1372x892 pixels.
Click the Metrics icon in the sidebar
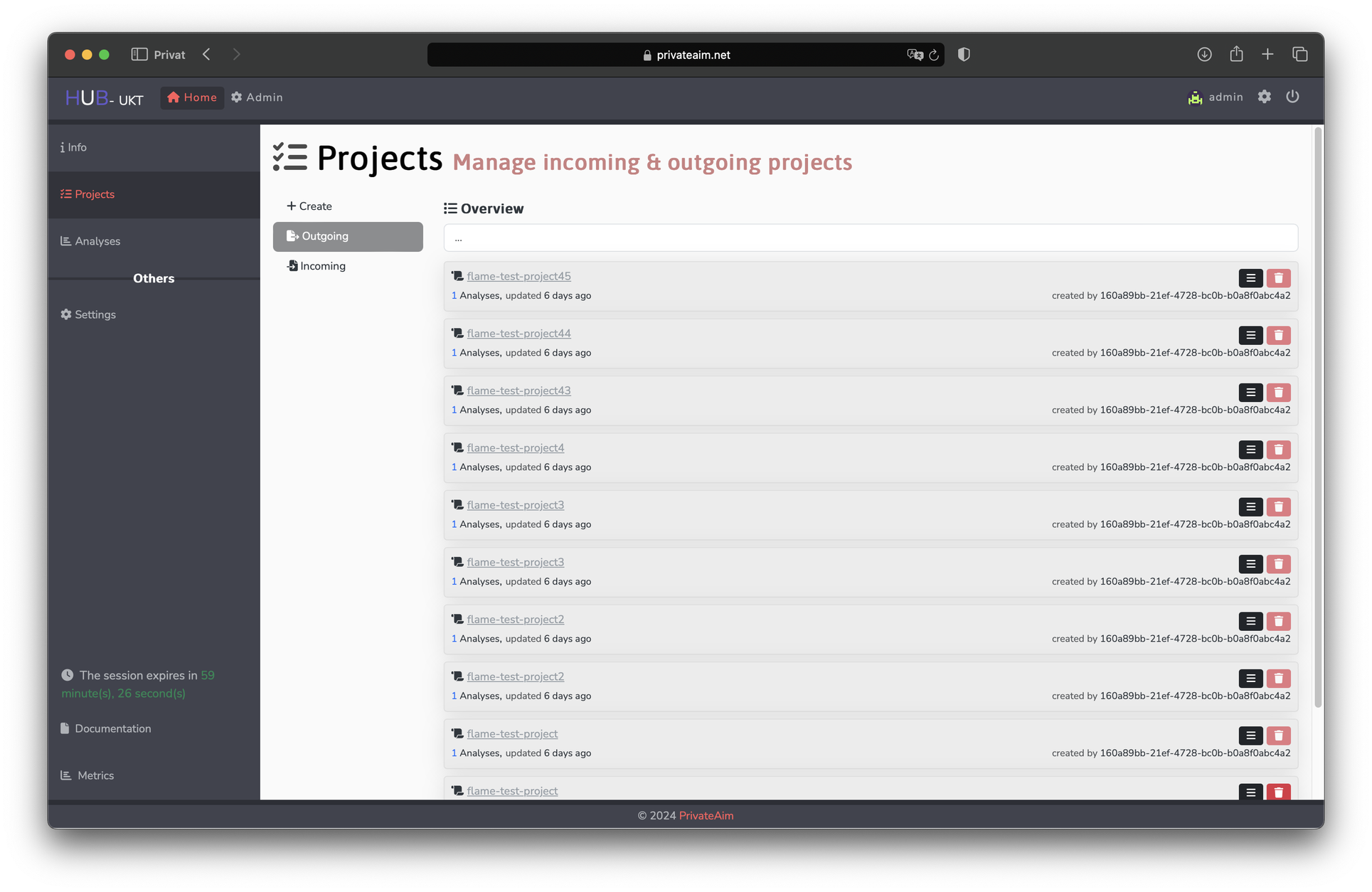tap(65, 775)
